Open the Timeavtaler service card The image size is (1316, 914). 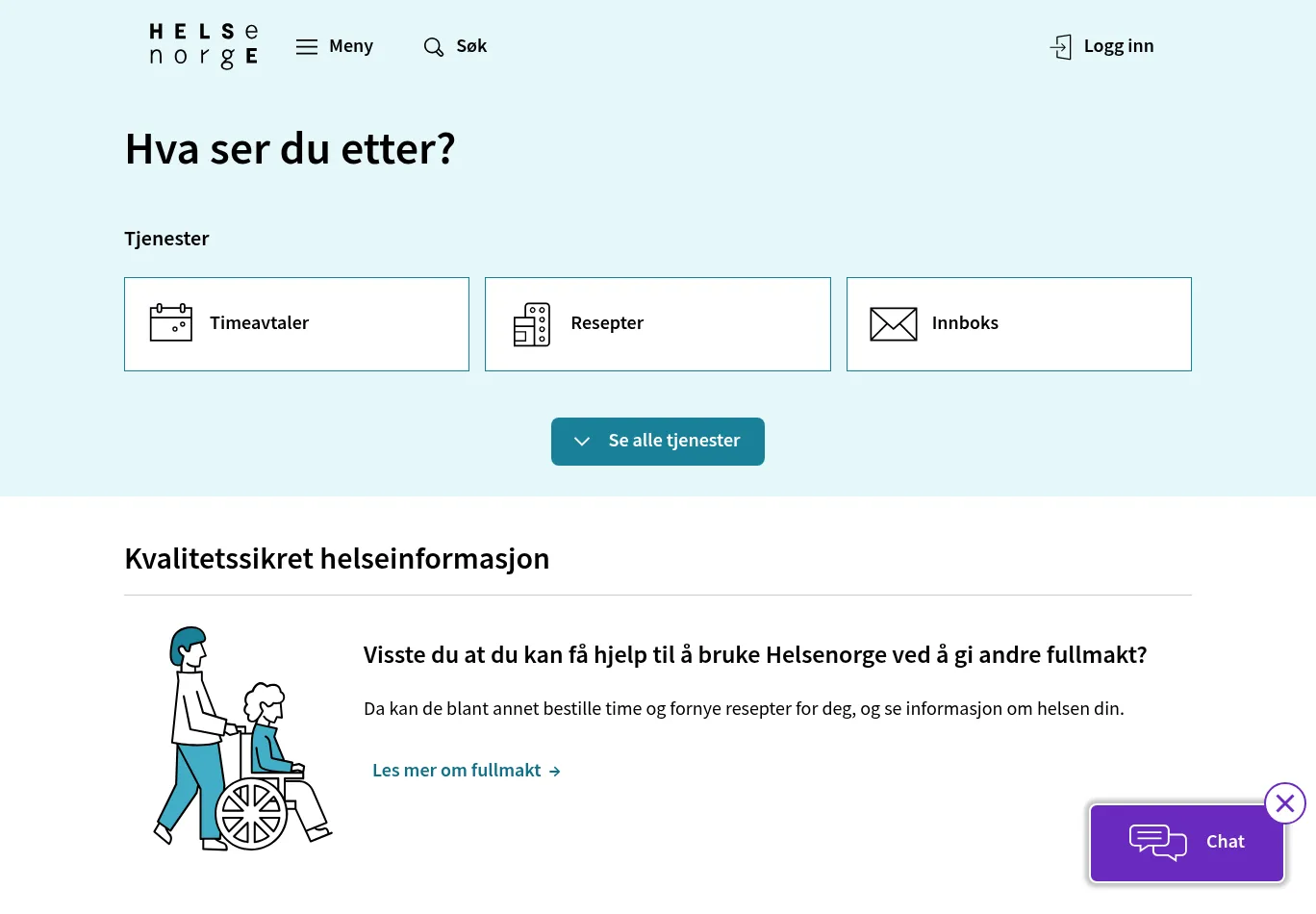[296, 324]
